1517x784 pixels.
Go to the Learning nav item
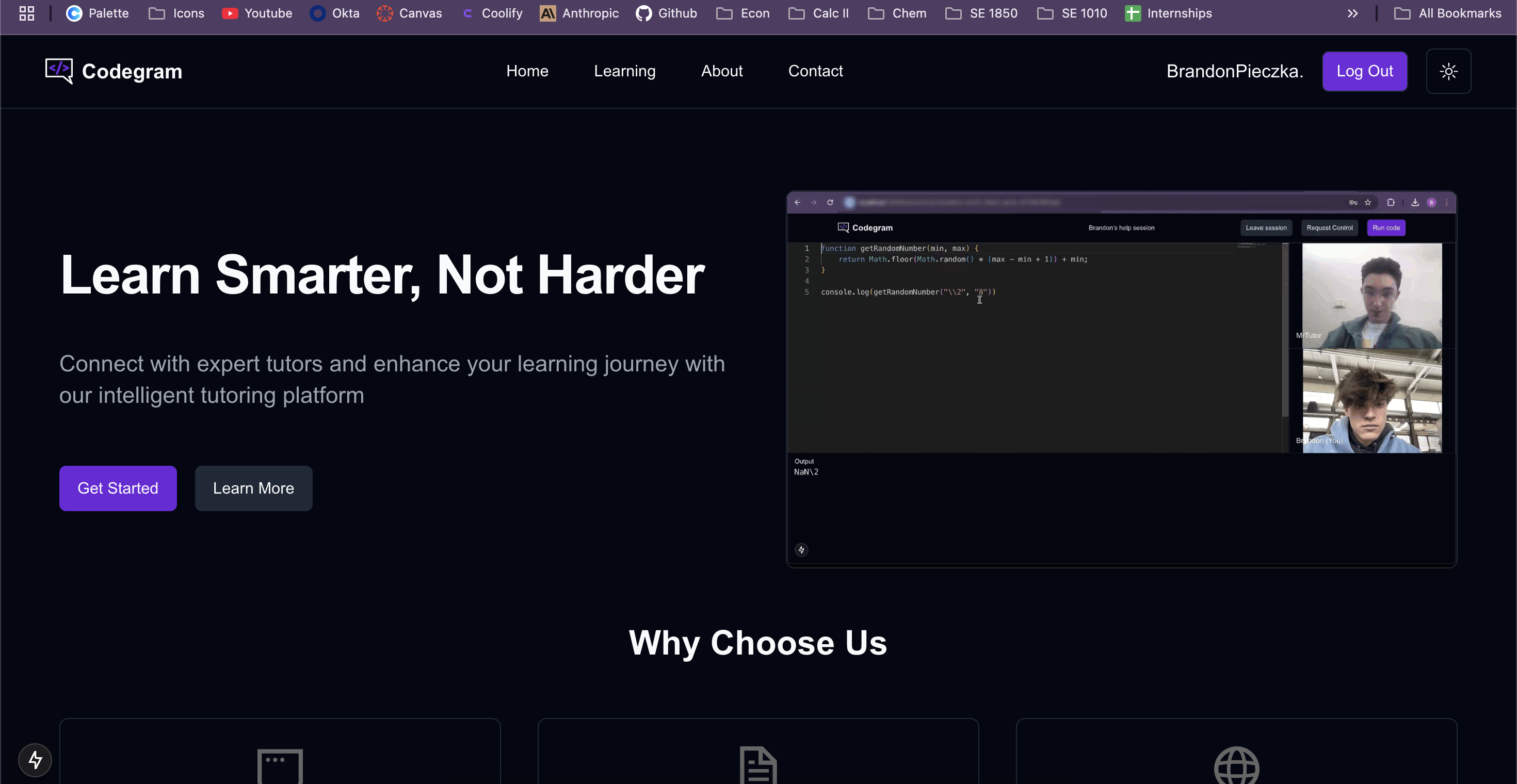[x=624, y=71]
